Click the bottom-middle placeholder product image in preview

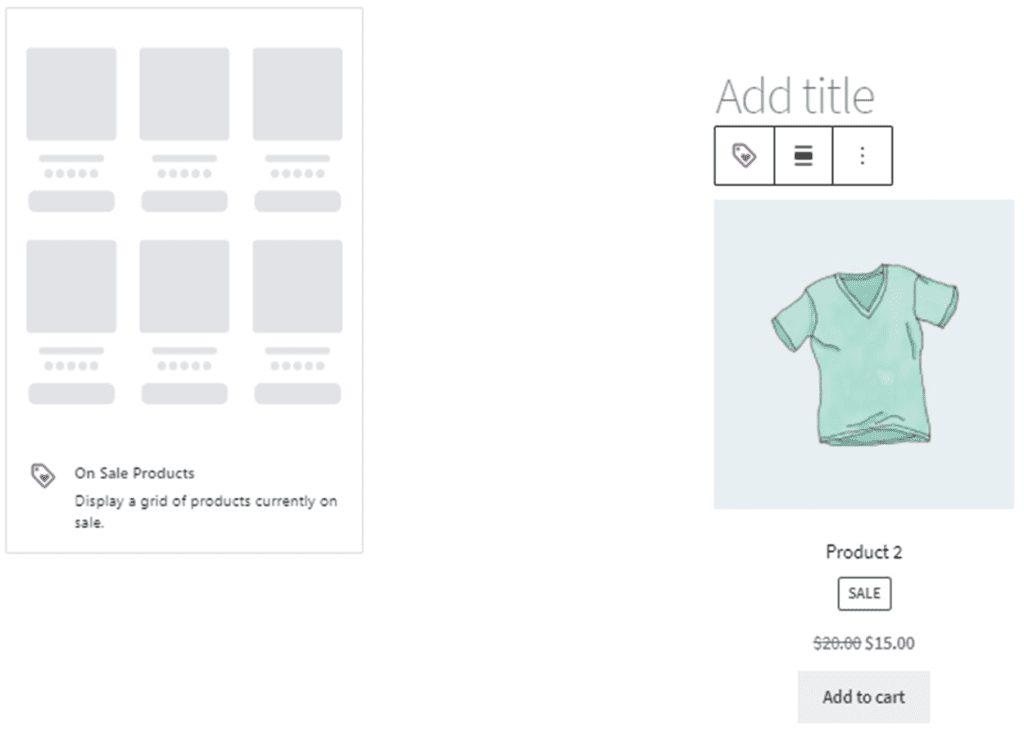184,286
